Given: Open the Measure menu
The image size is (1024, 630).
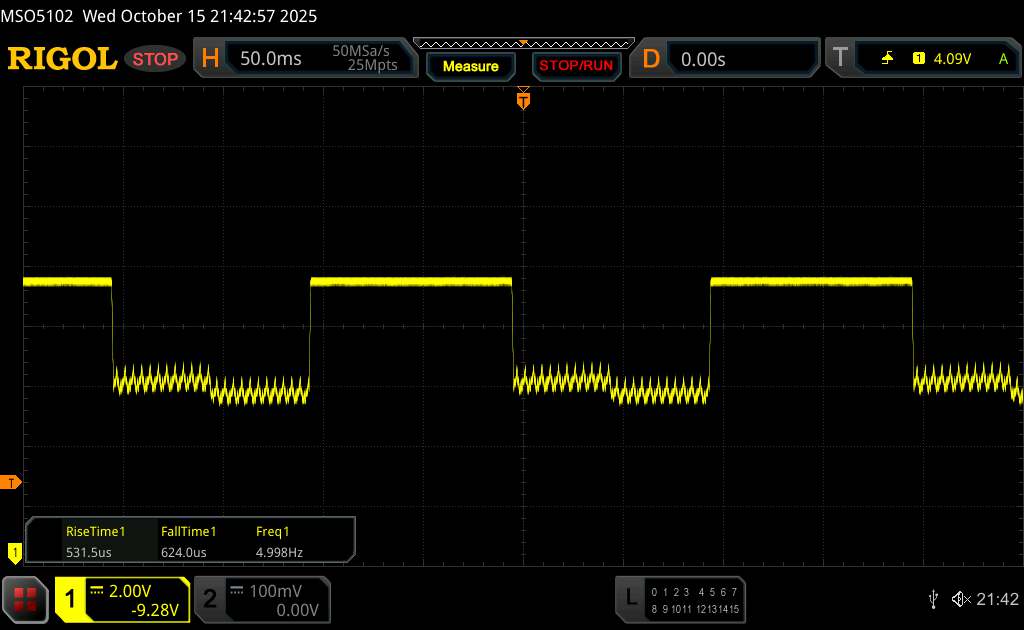Looking at the screenshot, I should pos(470,66).
